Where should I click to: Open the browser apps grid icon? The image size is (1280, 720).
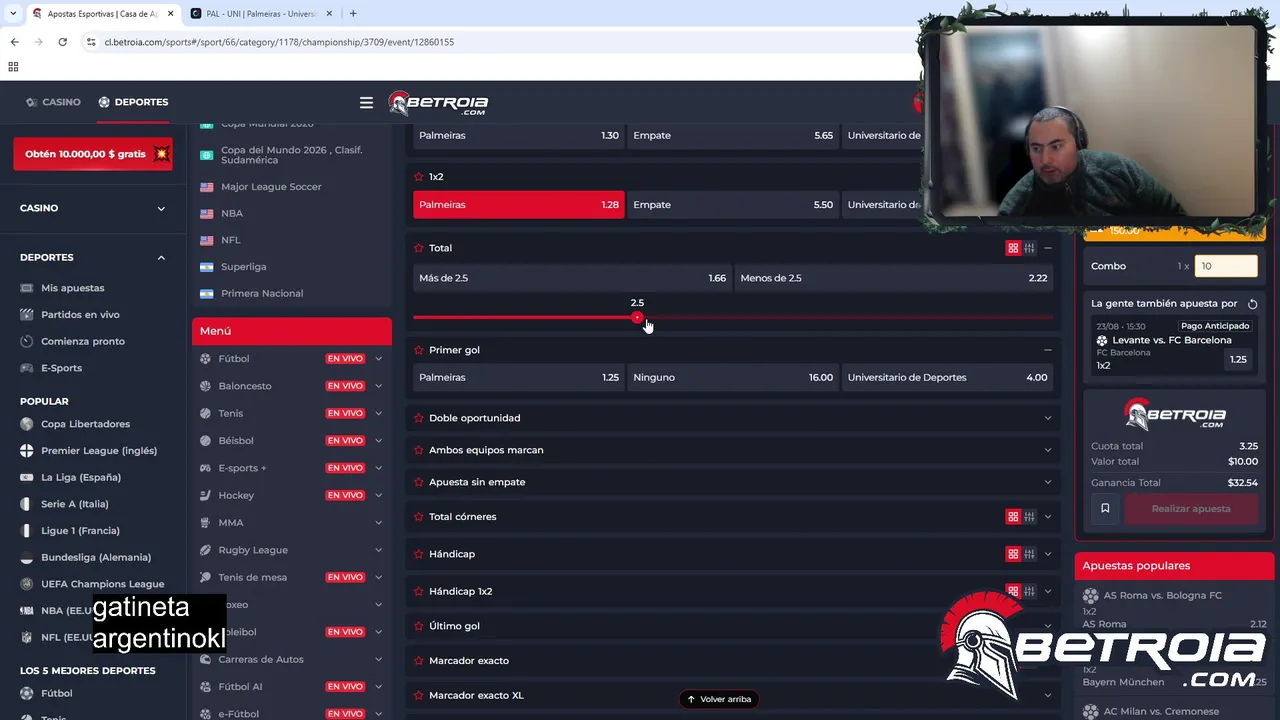[13, 67]
